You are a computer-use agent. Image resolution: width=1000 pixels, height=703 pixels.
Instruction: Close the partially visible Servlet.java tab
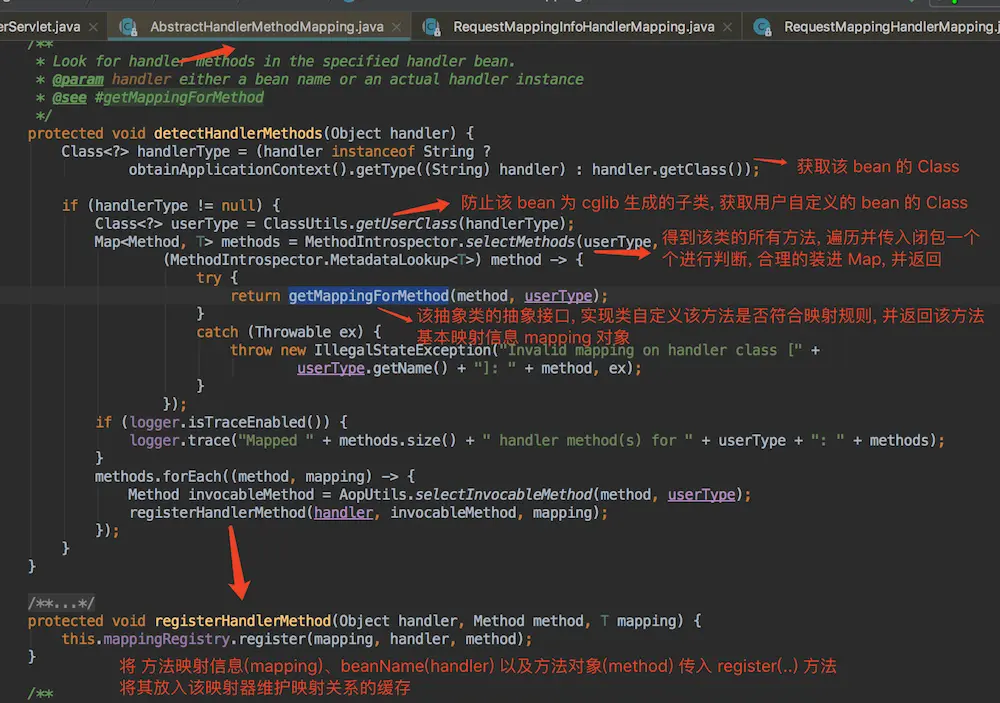(92, 27)
